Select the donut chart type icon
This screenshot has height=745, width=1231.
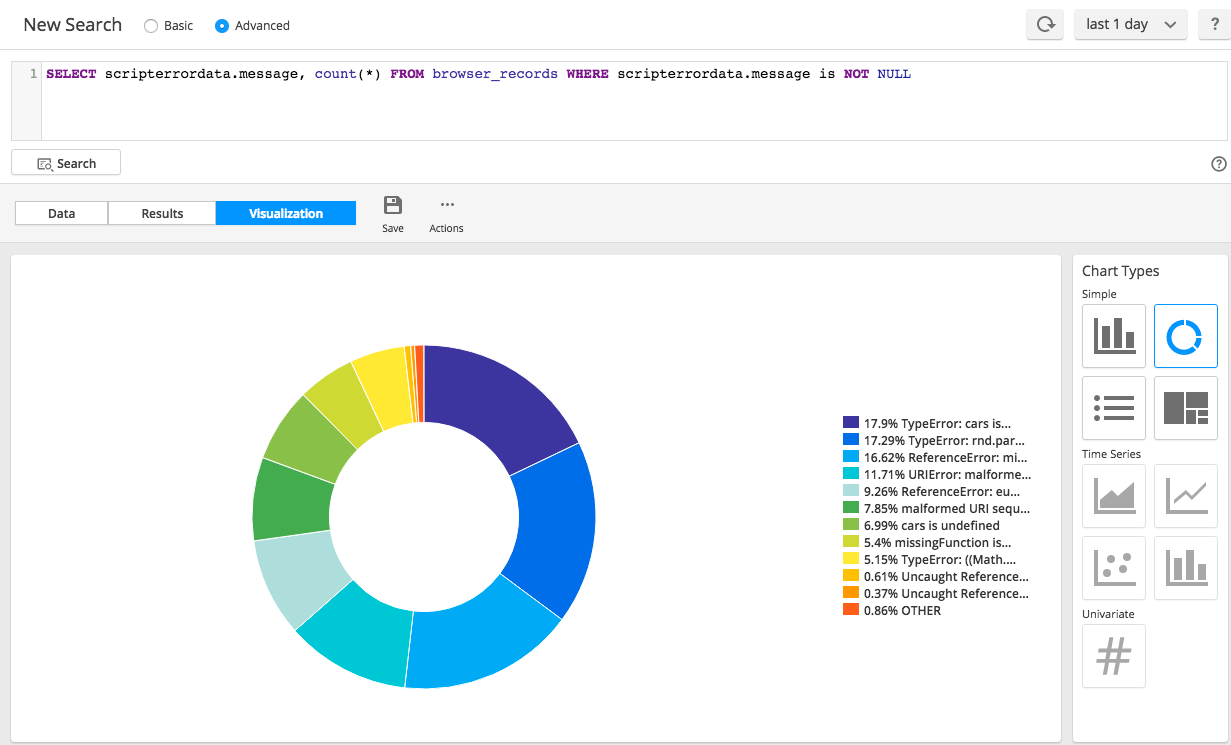[1186, 336]
